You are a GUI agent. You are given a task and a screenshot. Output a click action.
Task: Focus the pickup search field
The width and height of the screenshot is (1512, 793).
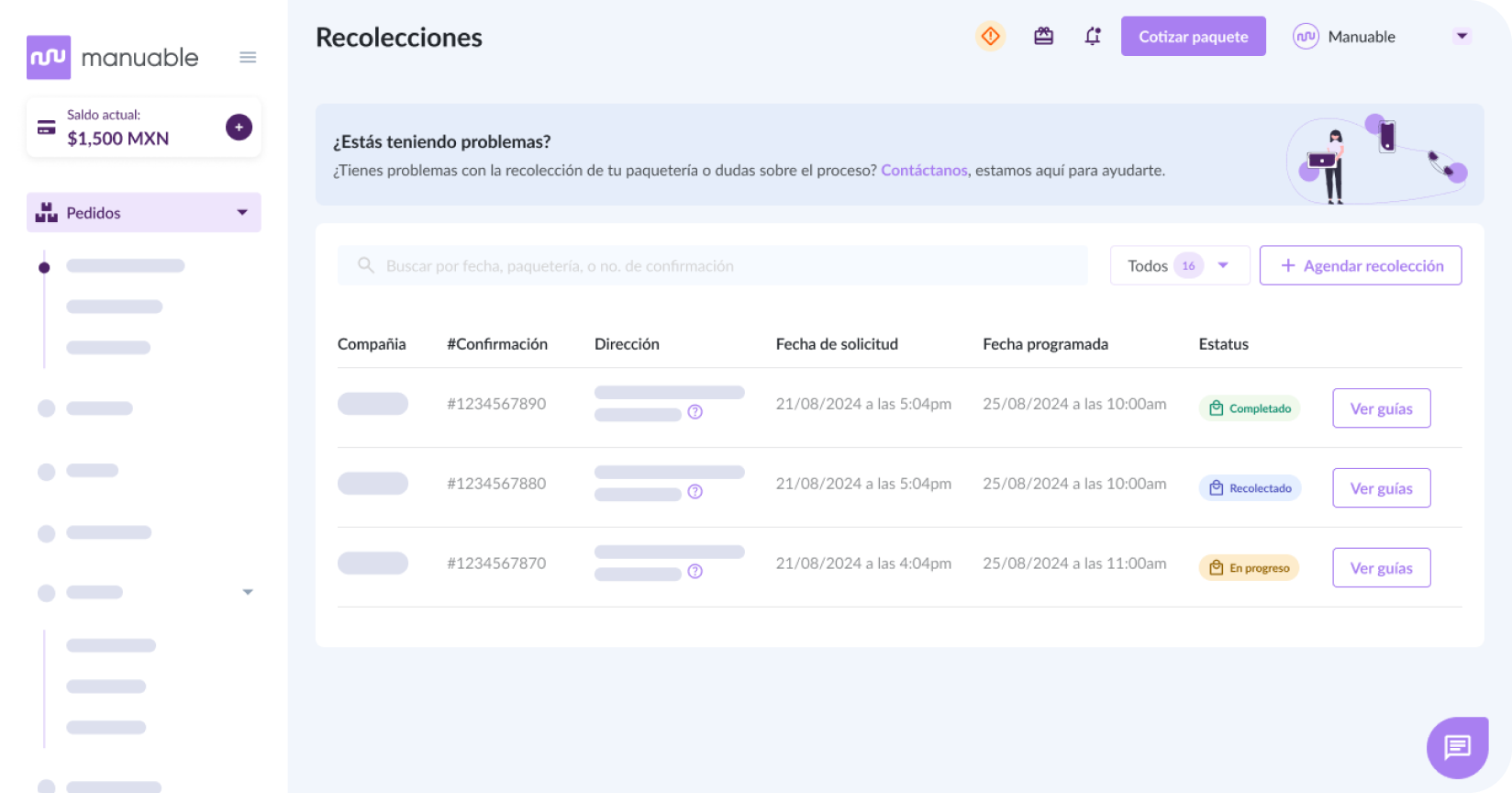point(713,265)
